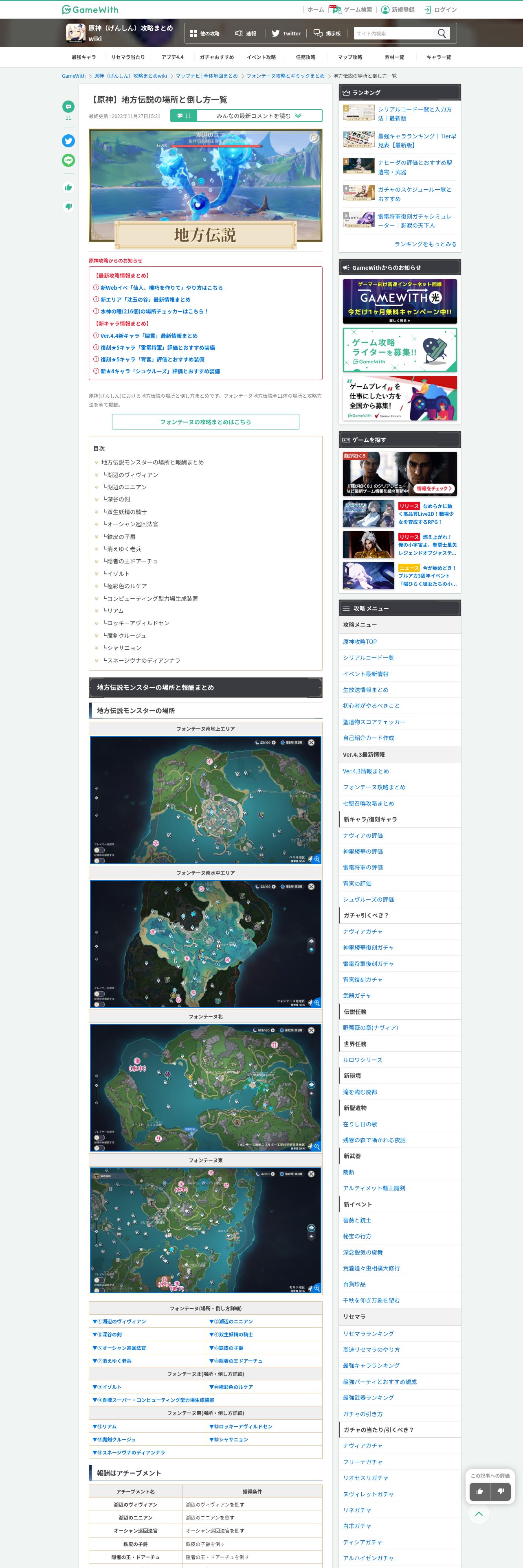Click the ログイン login icon
This screenshot has height=1568, width=523.
427,10
